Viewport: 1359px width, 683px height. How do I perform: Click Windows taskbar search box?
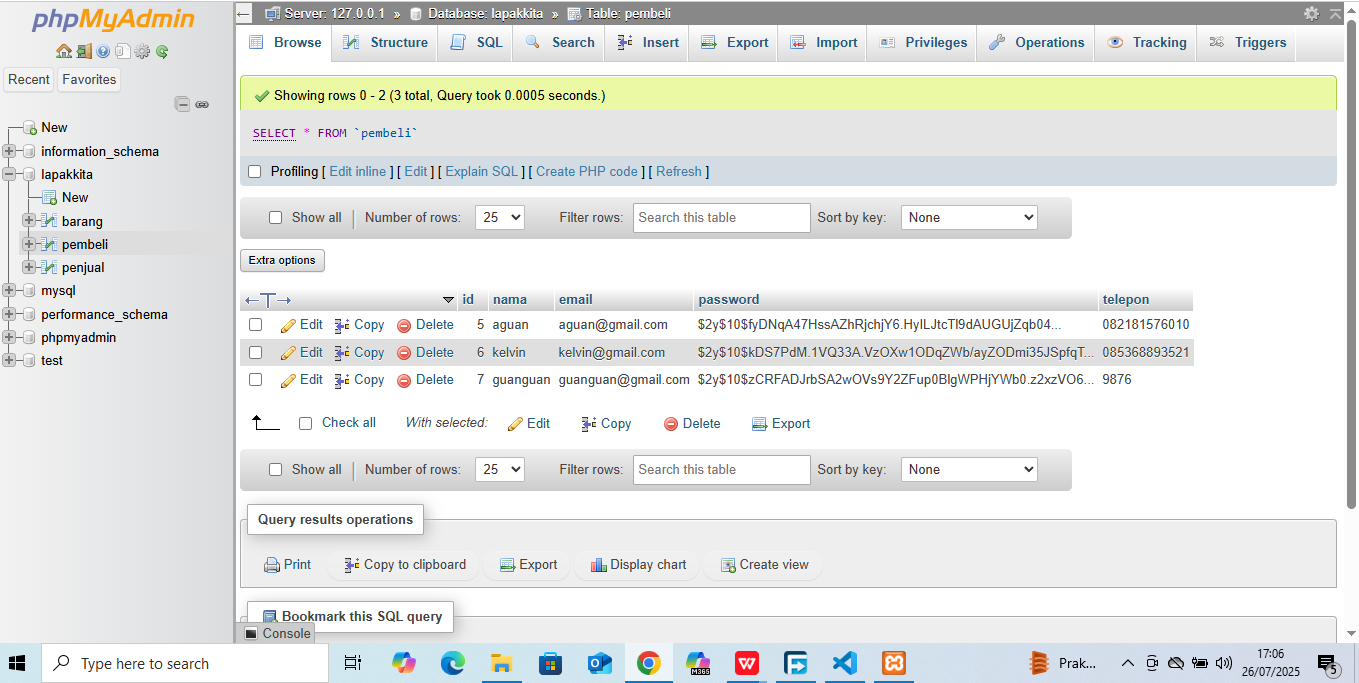[x=184, y=663]
